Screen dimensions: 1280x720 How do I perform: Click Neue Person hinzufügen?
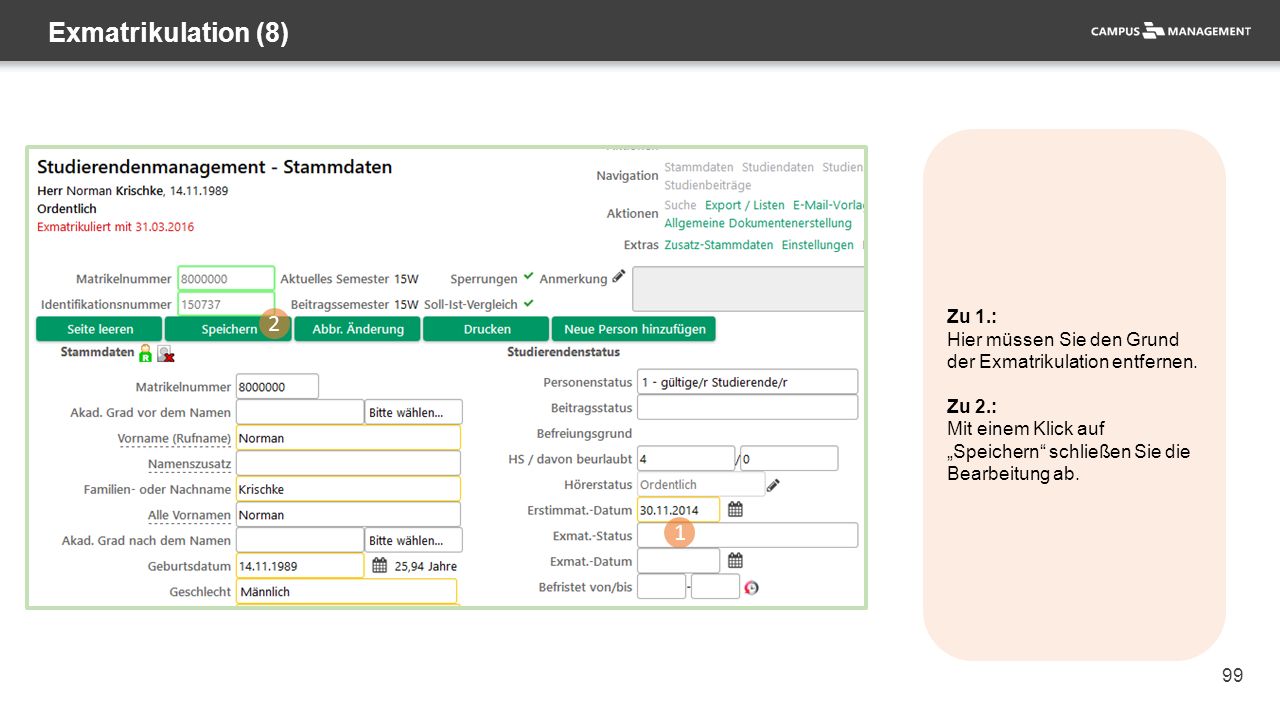tap(634, 329)
